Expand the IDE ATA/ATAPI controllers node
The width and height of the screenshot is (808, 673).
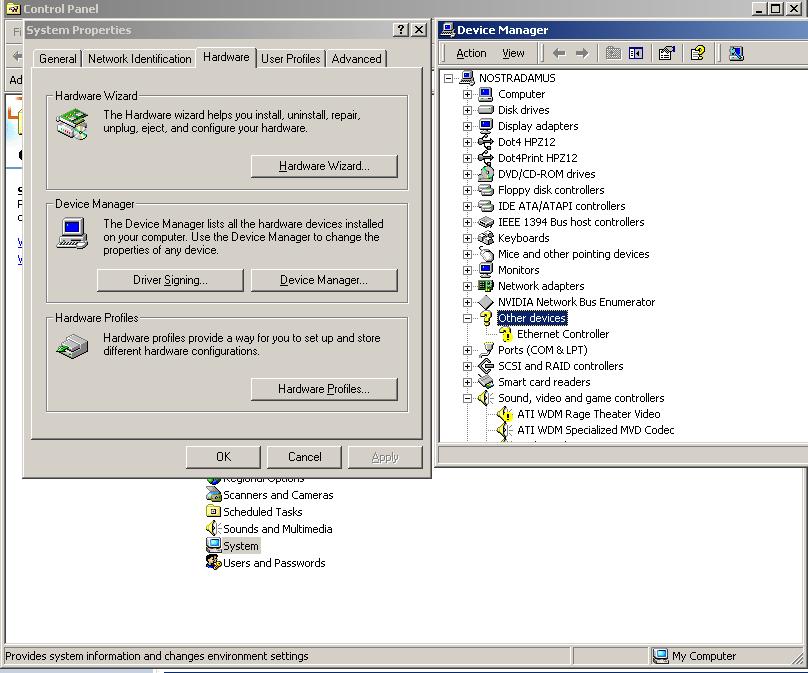coord(467,206)
